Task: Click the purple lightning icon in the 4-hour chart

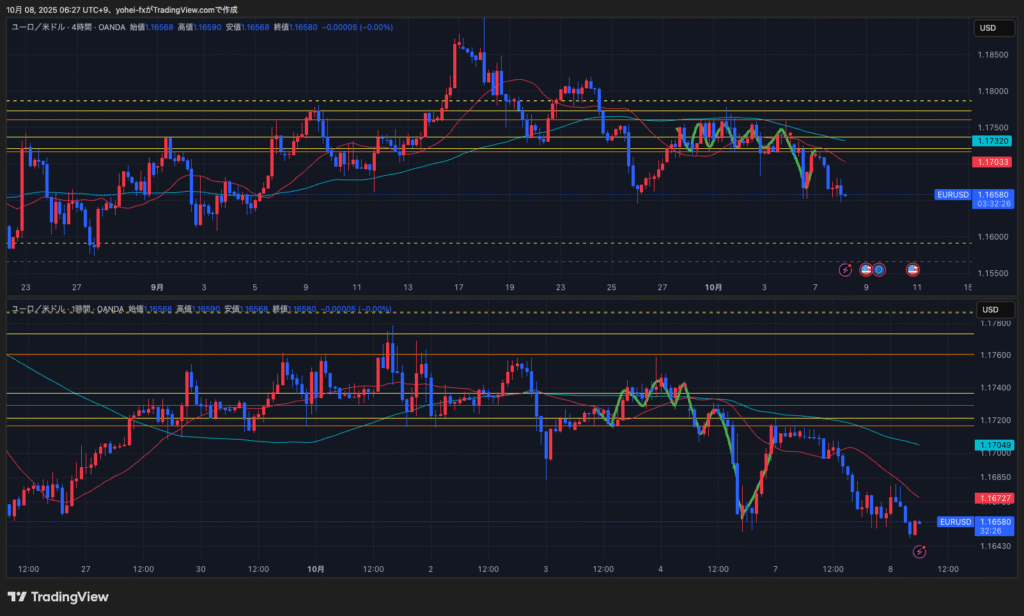Action: 845,269
